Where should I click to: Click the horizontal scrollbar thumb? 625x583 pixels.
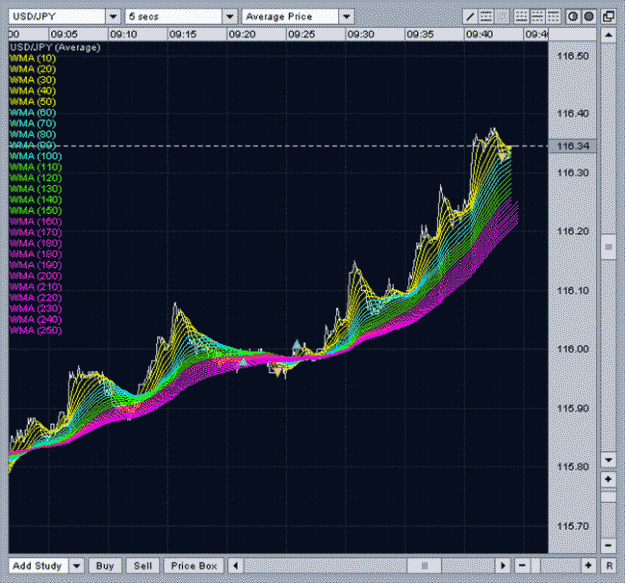424,566
